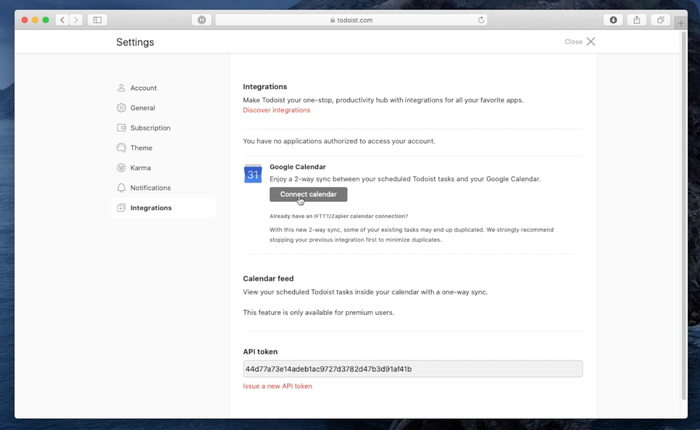This screenshot has width=700, height=430.
Task: Click the Settings page title
Action: (135, 42)
